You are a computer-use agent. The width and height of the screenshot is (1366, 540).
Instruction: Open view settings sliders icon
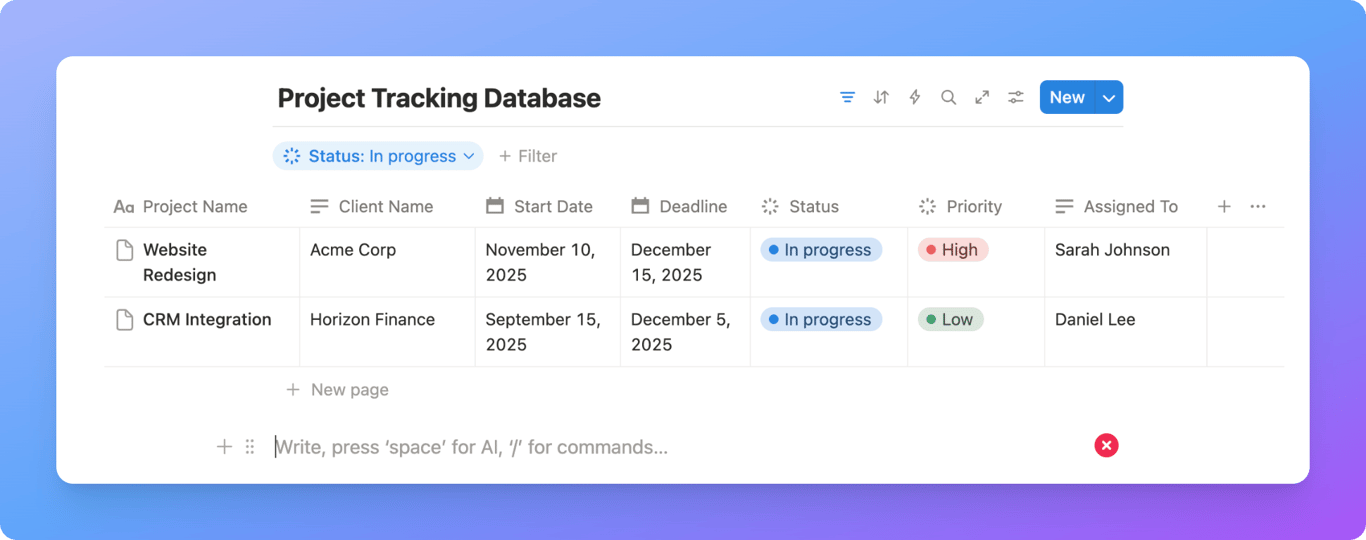1016,97
